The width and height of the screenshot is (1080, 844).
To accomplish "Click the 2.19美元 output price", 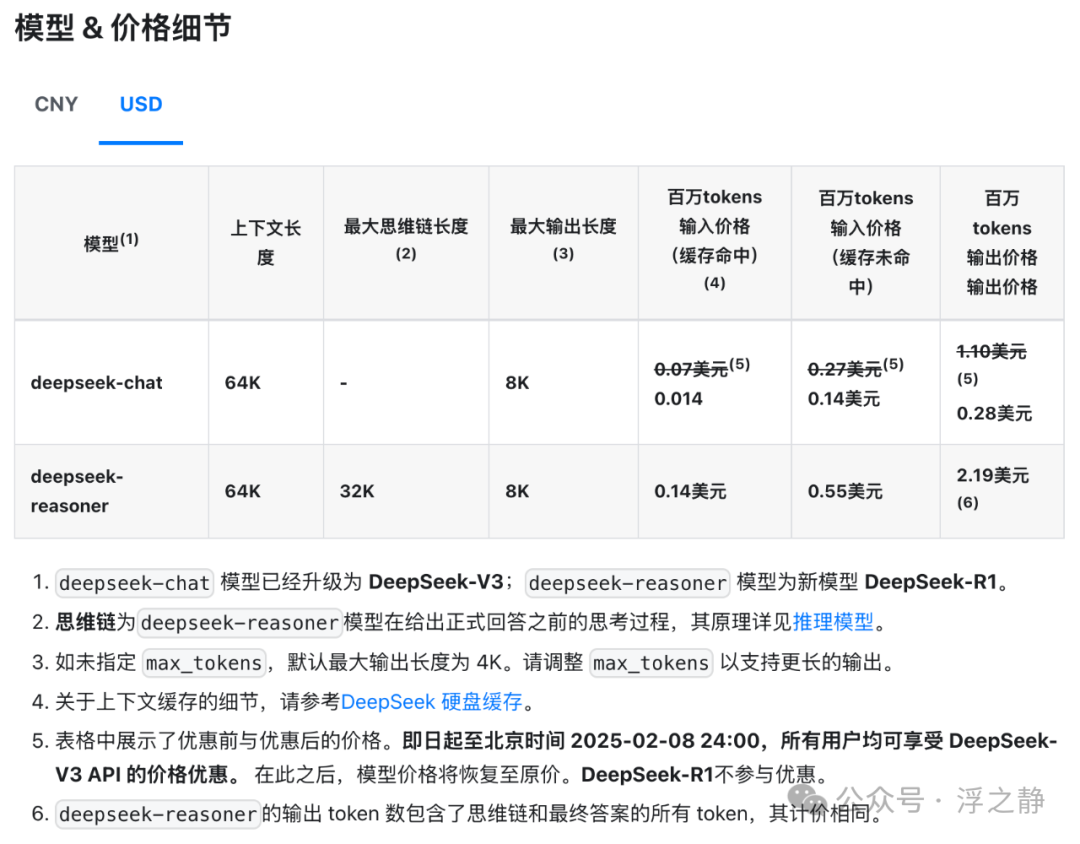I will click(993, 475).
